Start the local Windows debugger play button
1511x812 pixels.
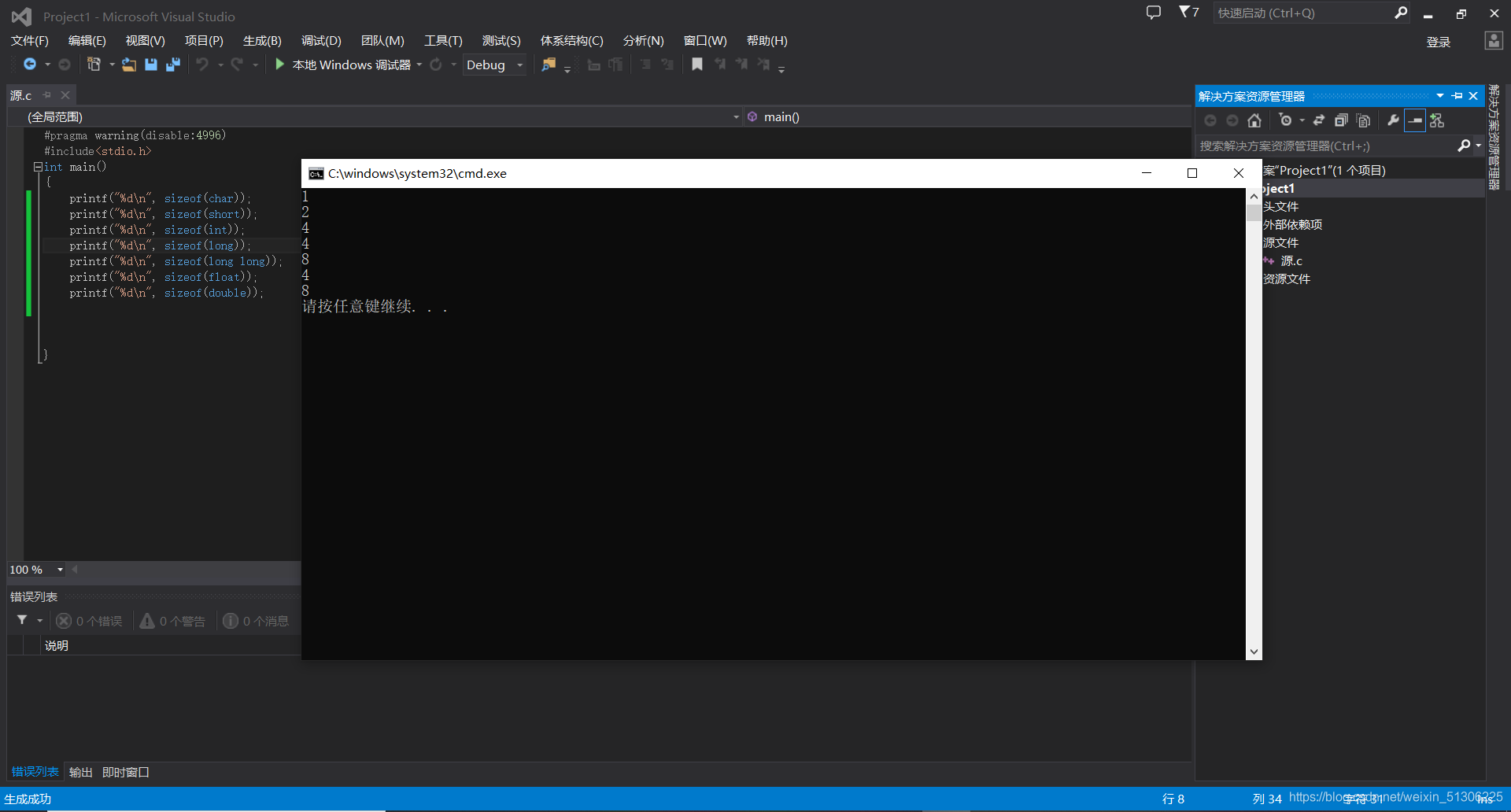pyautogui.click(x=279, y=65)
